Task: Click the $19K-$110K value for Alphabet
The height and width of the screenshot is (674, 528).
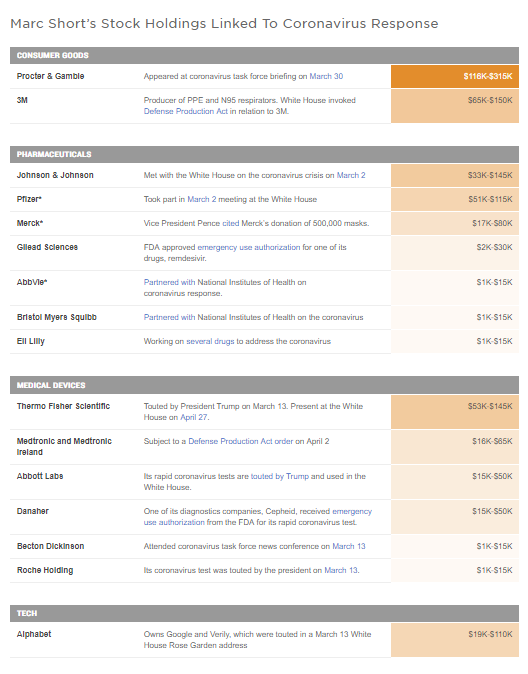Action: click(491, 634)
